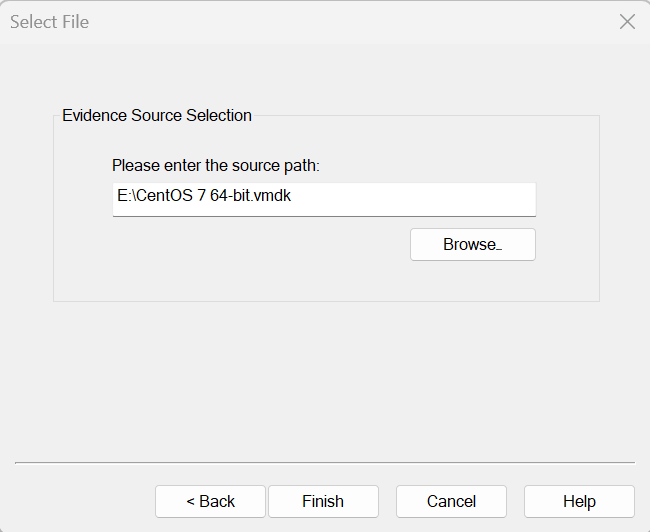Screen dimensions: 650x532
Task: Click blank dialog area below the Evidence Source group
Action: click(324, 380)
